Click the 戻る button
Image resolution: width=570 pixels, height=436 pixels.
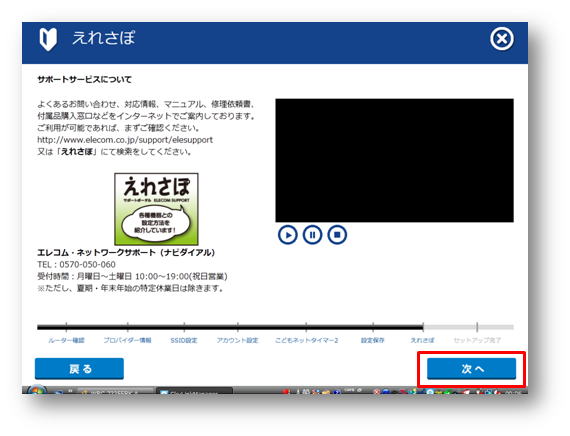coord(79,369)
